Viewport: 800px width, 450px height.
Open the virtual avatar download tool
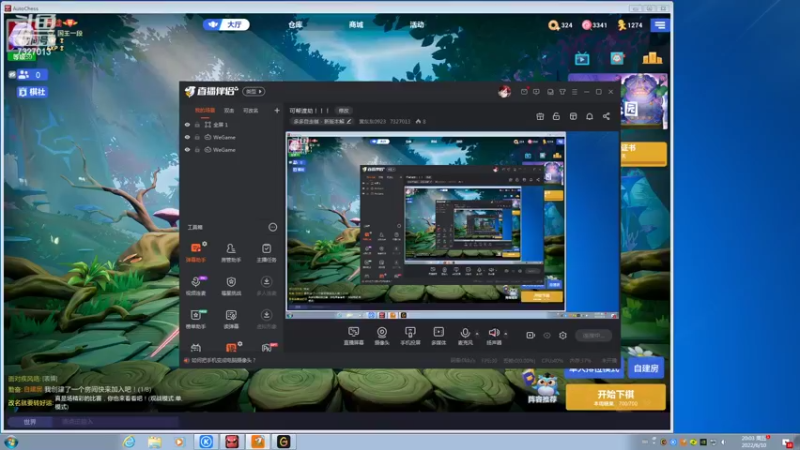click(266, 319)
